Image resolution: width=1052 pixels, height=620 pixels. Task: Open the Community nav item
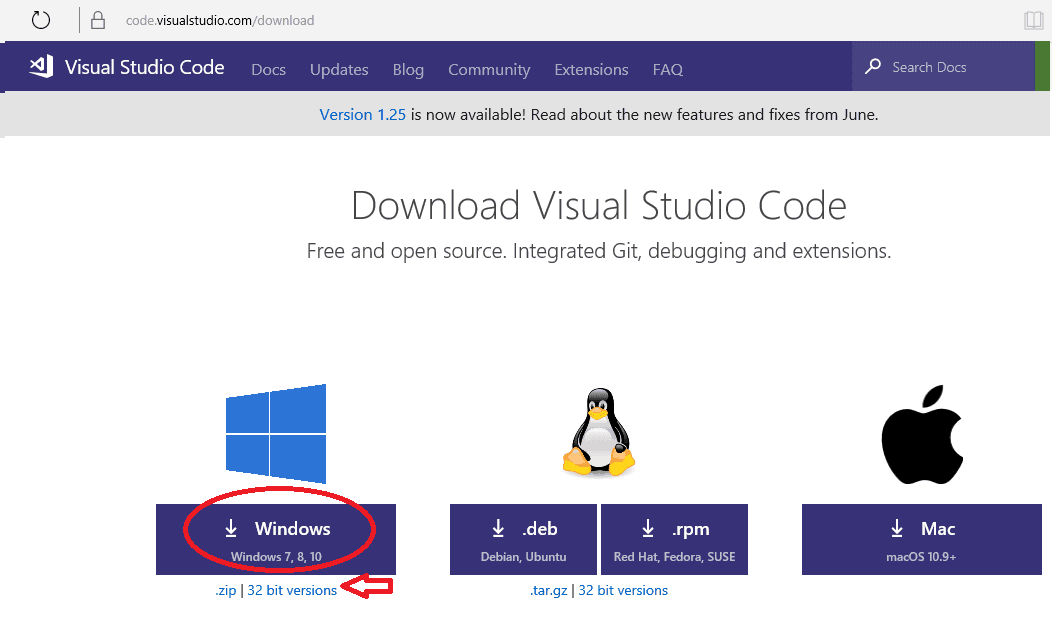[x=489, y=69]
